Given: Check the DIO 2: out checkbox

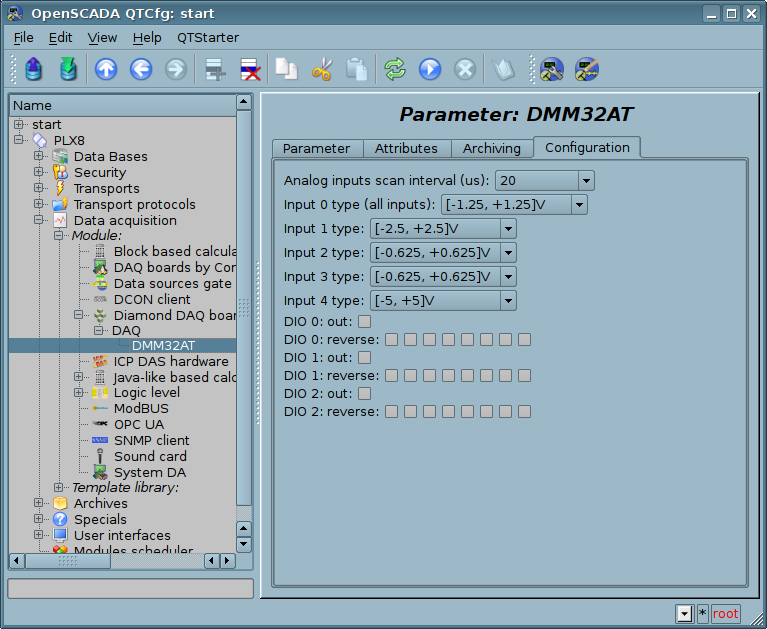Looking at the screenshot, I should (364, 393).
